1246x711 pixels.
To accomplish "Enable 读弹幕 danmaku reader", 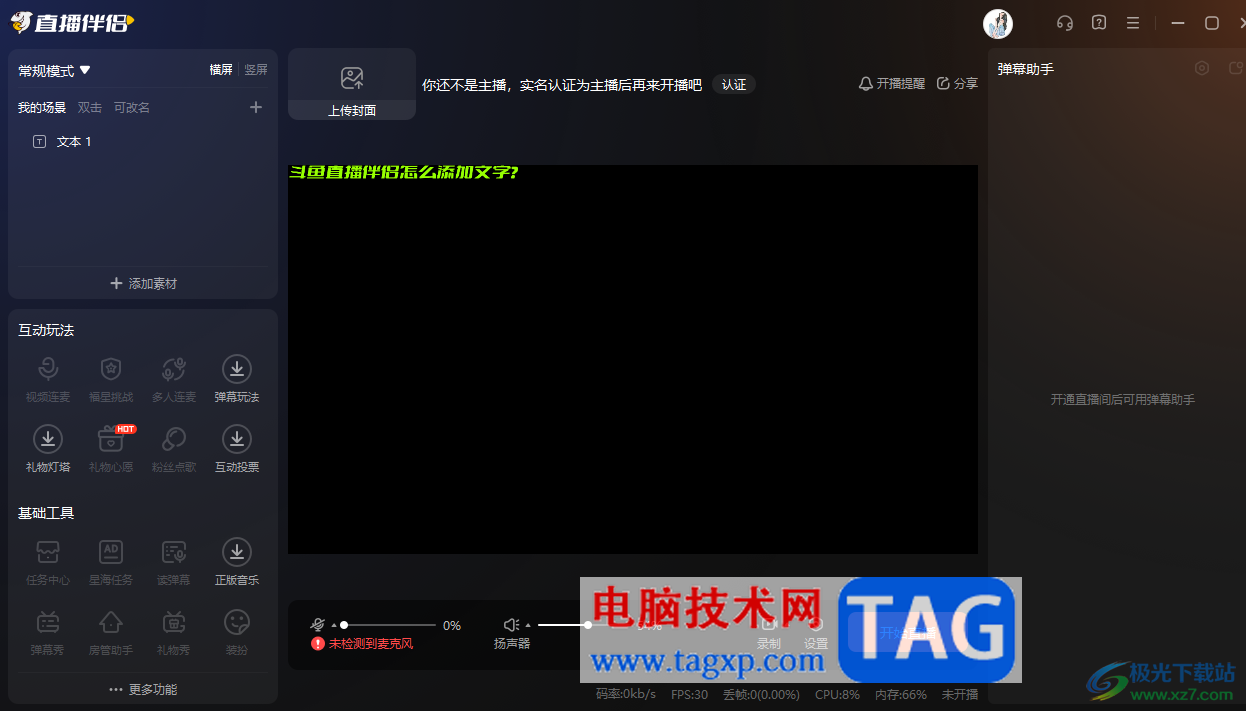I will click(x=174, y=562).
